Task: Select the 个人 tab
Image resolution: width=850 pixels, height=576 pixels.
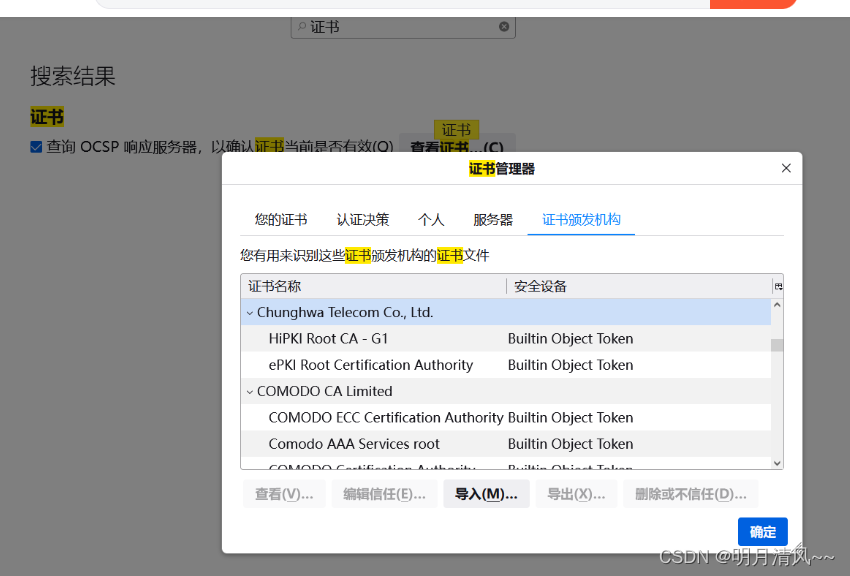Action: click(431, 220)
